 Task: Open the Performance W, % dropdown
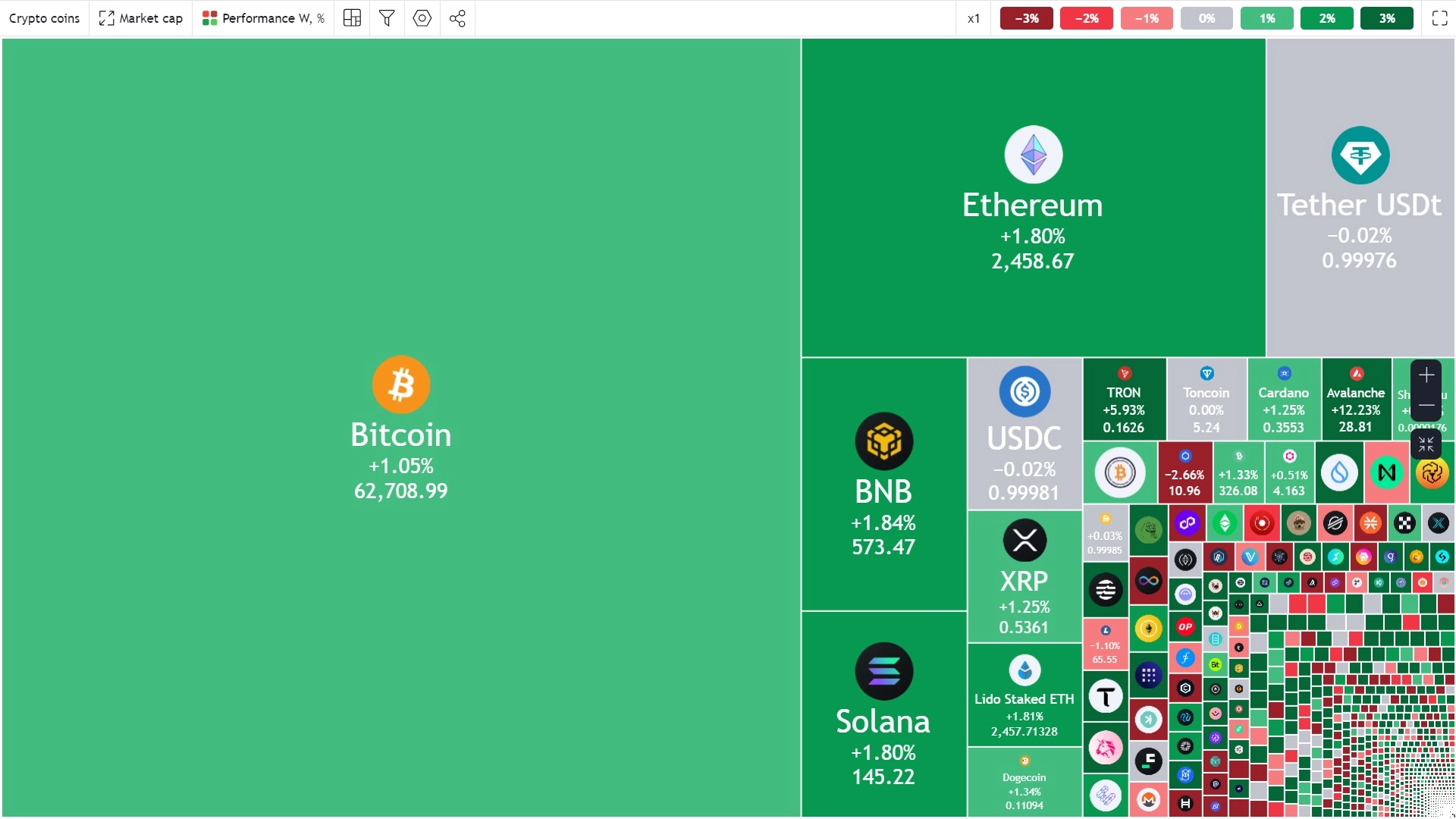point(262,18)
